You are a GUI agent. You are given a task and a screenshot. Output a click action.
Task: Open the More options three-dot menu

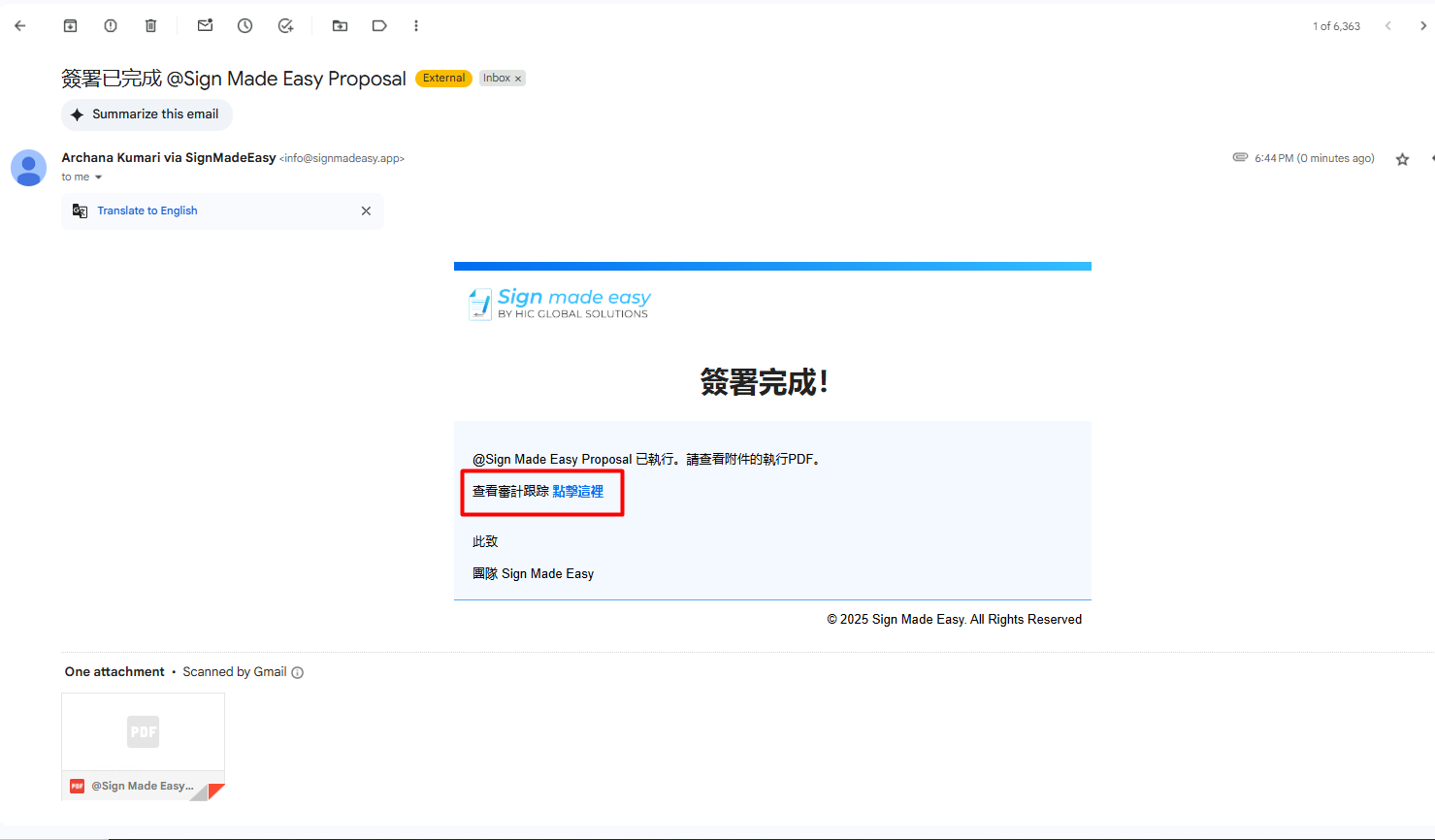pos(416,26)
